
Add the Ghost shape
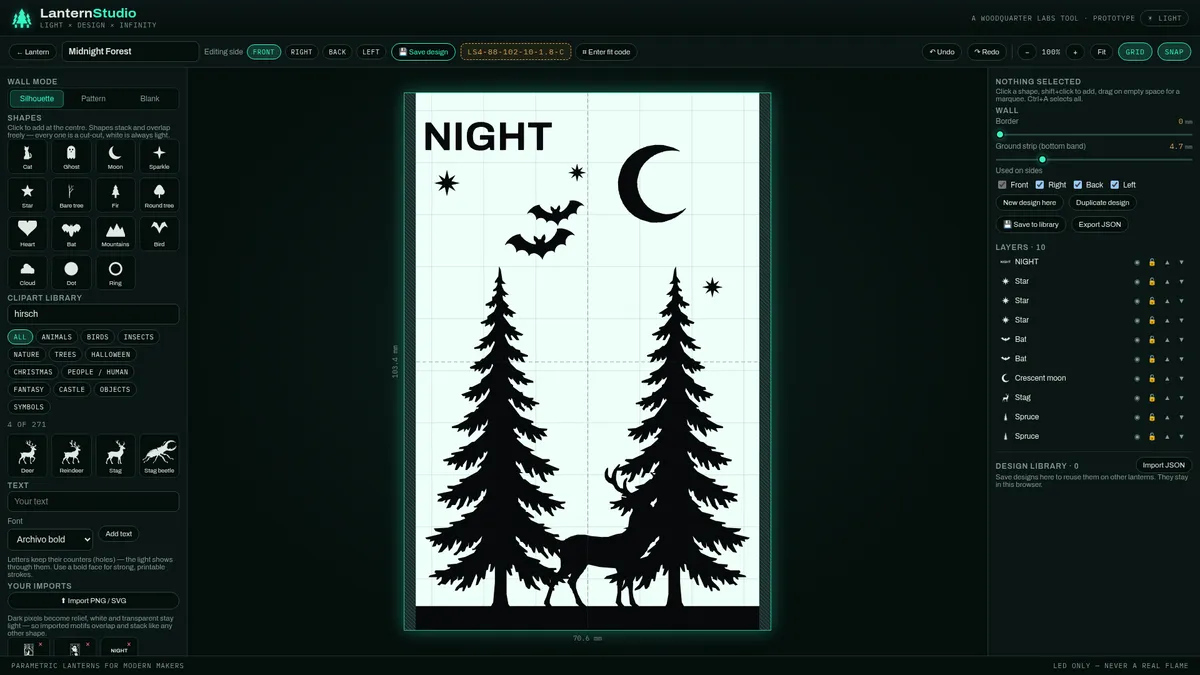coord(71,156)
